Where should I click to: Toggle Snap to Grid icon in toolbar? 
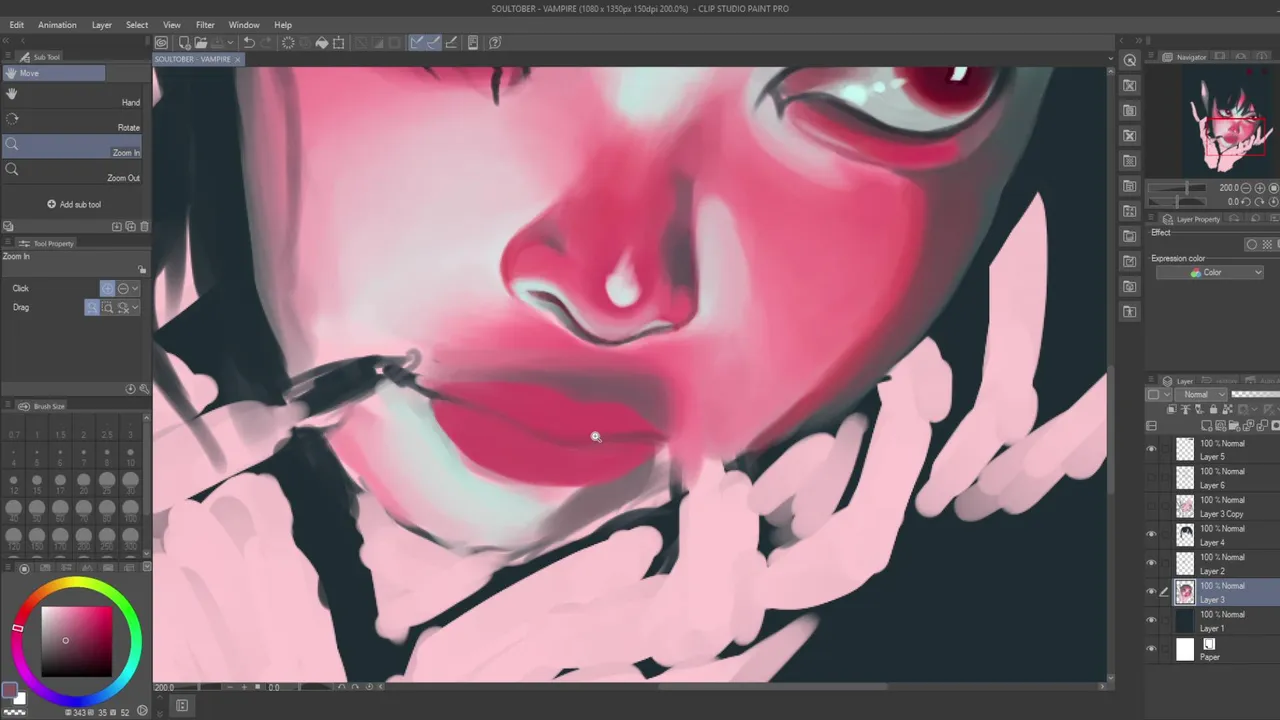click(451, 42)
